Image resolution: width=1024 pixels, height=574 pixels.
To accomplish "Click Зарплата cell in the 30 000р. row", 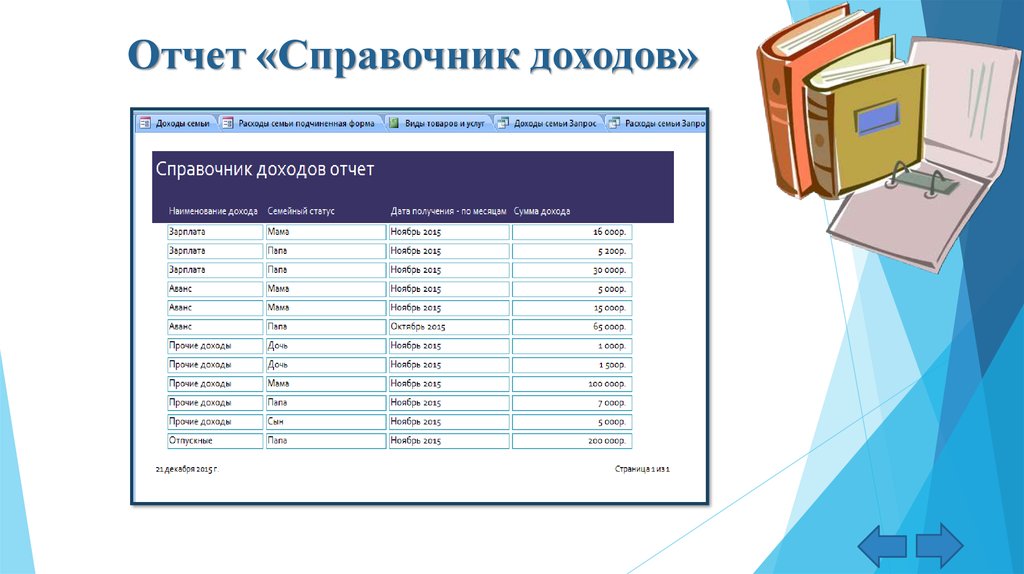I will [215, 270].
